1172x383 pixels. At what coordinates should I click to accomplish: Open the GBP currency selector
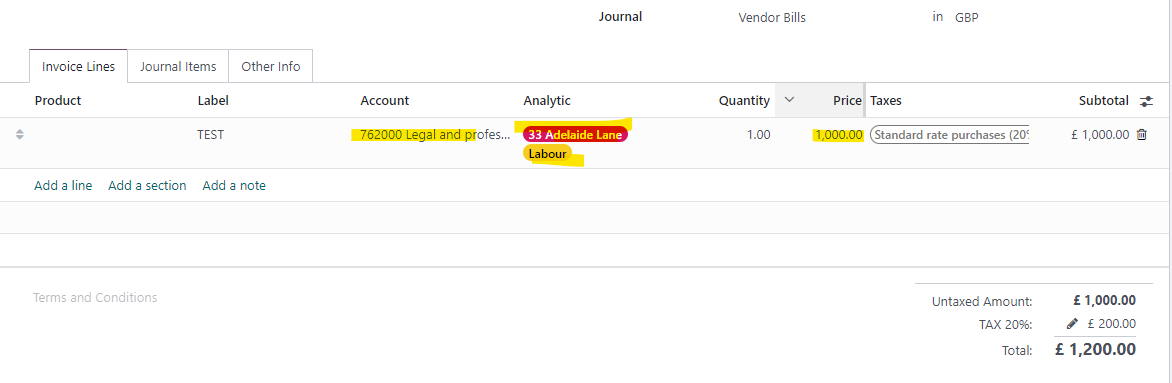[x=966, y=18]
